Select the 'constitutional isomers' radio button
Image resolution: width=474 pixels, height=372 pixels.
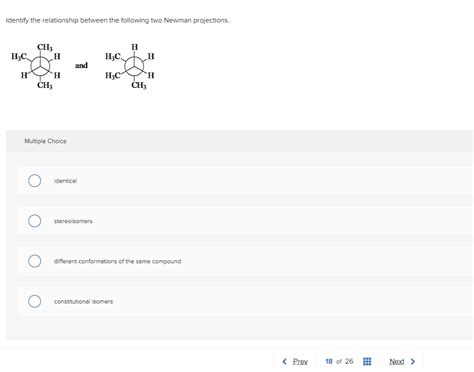point(35,301)
